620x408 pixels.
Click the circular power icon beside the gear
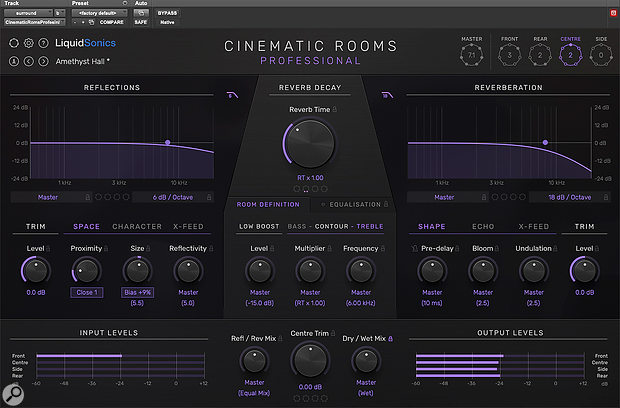14,43
